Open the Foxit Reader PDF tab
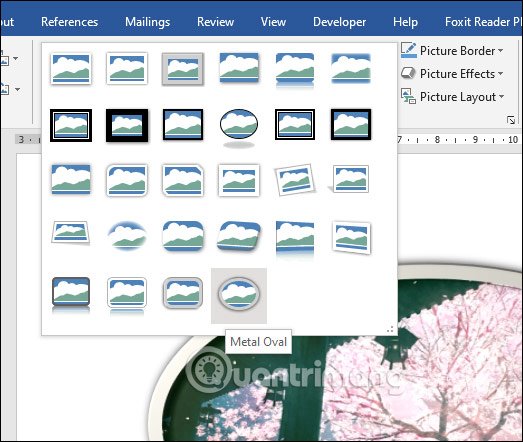This screenshot has height=442, width=523. [483, 22]
